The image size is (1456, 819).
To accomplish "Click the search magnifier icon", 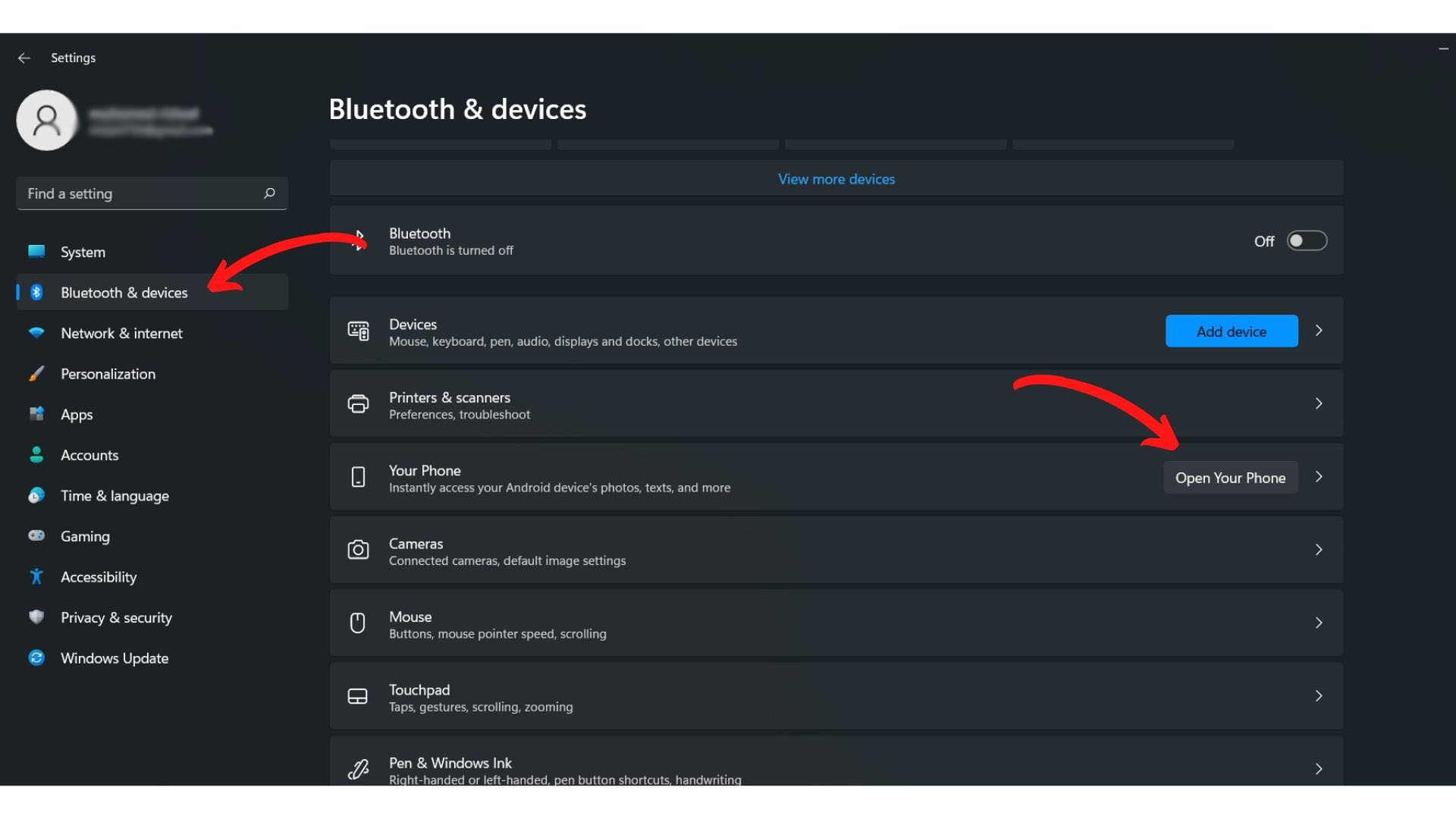I will point(269,193).
